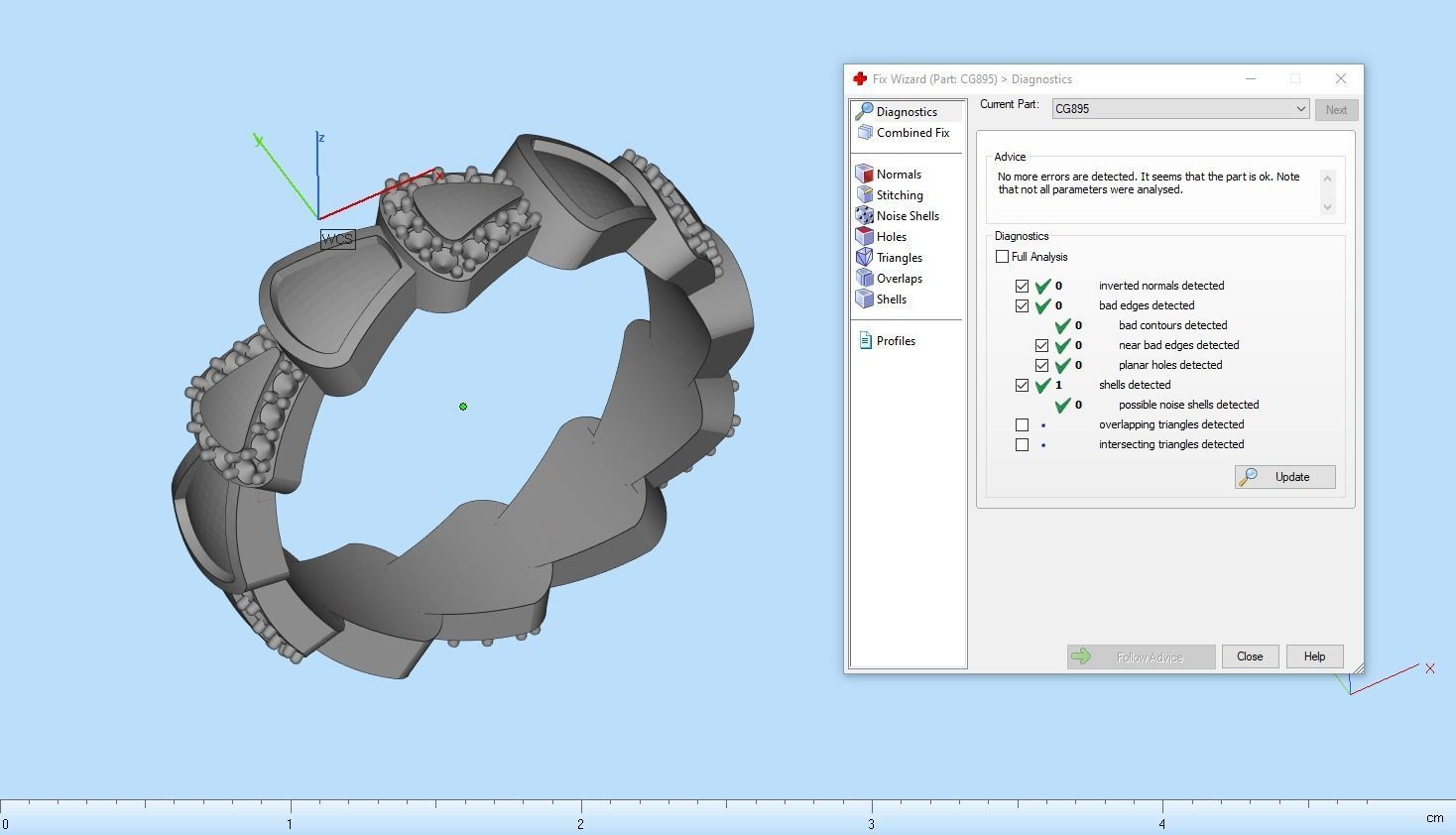Minimize the Fix Wizard dialog
Screen dimensions: 1456x835
(x=1251, y=78)
